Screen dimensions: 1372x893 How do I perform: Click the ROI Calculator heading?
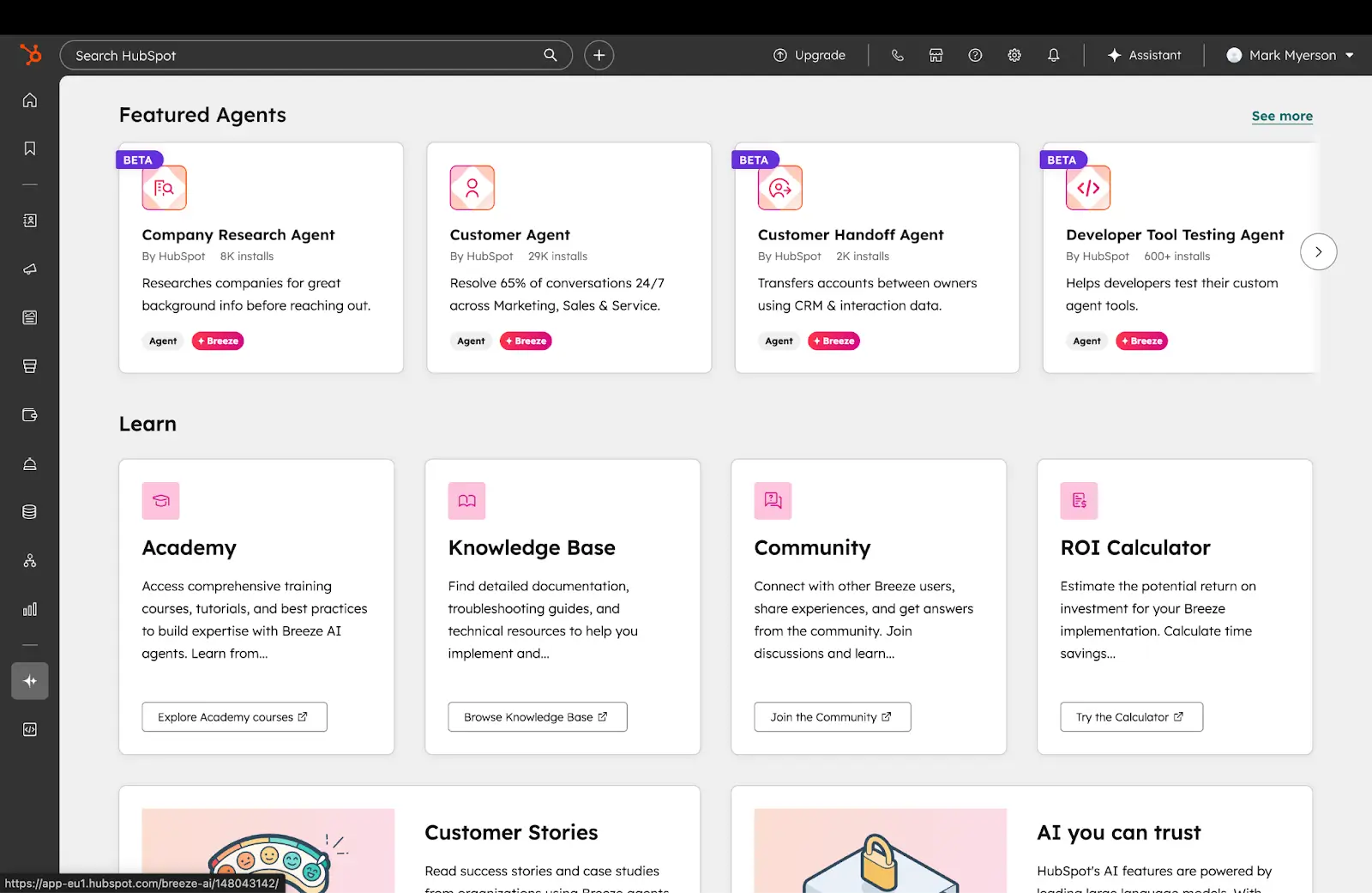point(1135,548)
